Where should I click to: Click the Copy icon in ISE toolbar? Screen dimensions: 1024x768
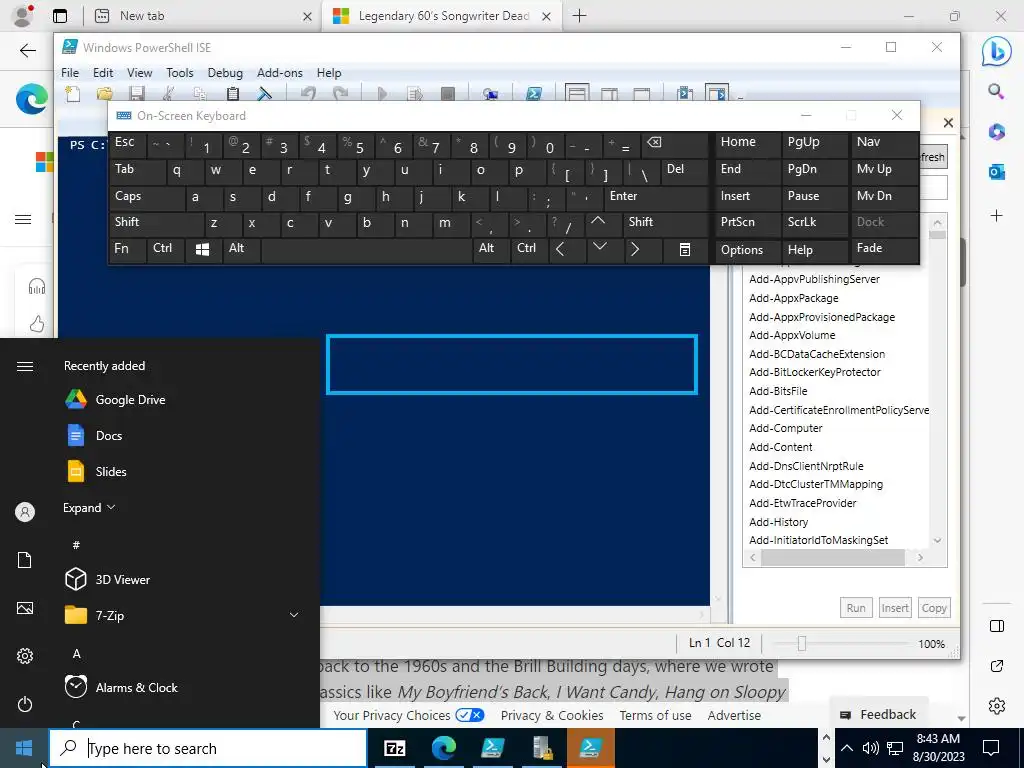200,94
